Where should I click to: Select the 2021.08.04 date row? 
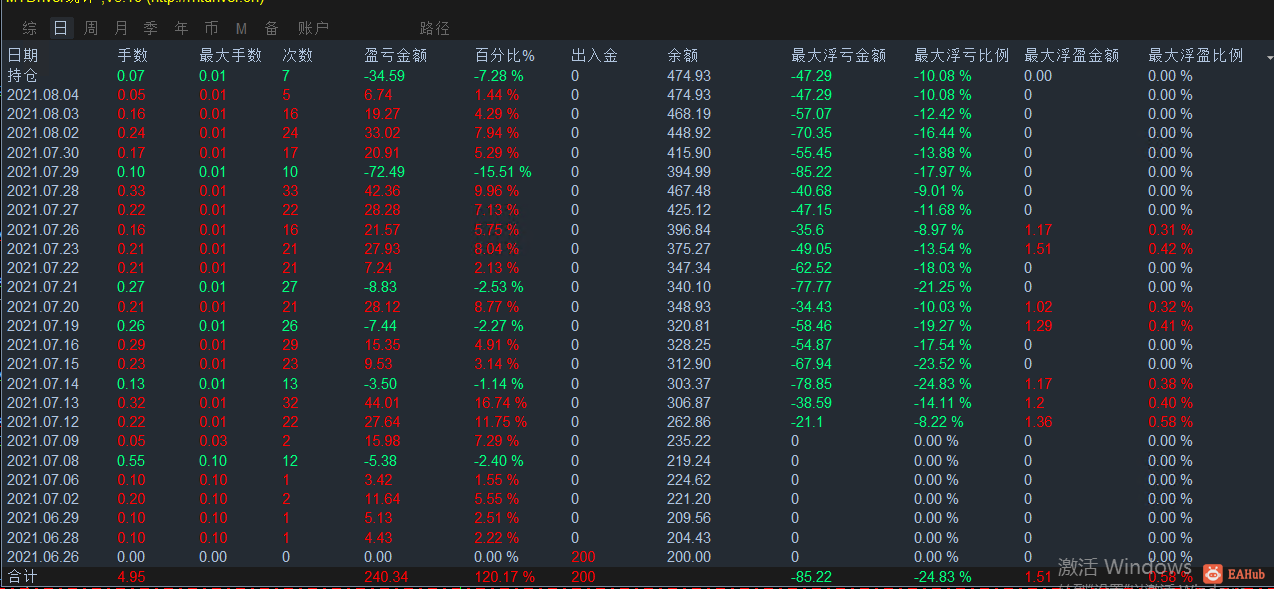tap(637, 95)
